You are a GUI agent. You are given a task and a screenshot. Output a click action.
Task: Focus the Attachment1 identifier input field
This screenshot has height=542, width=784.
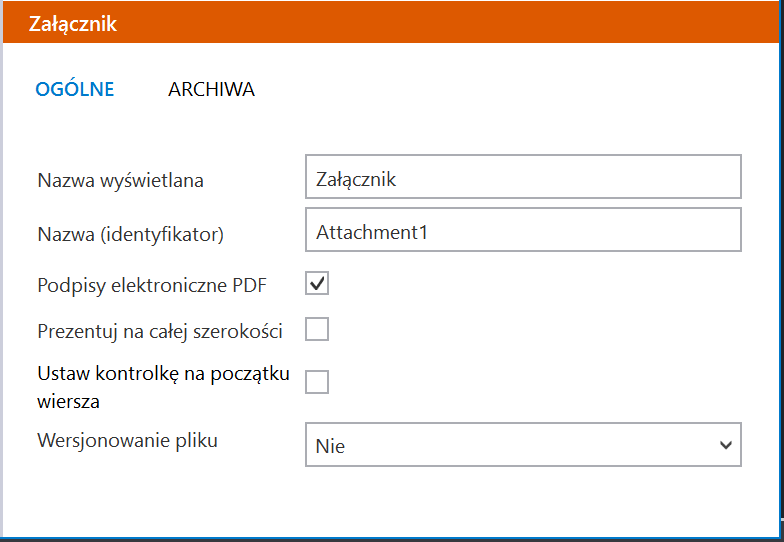[523, 230]
